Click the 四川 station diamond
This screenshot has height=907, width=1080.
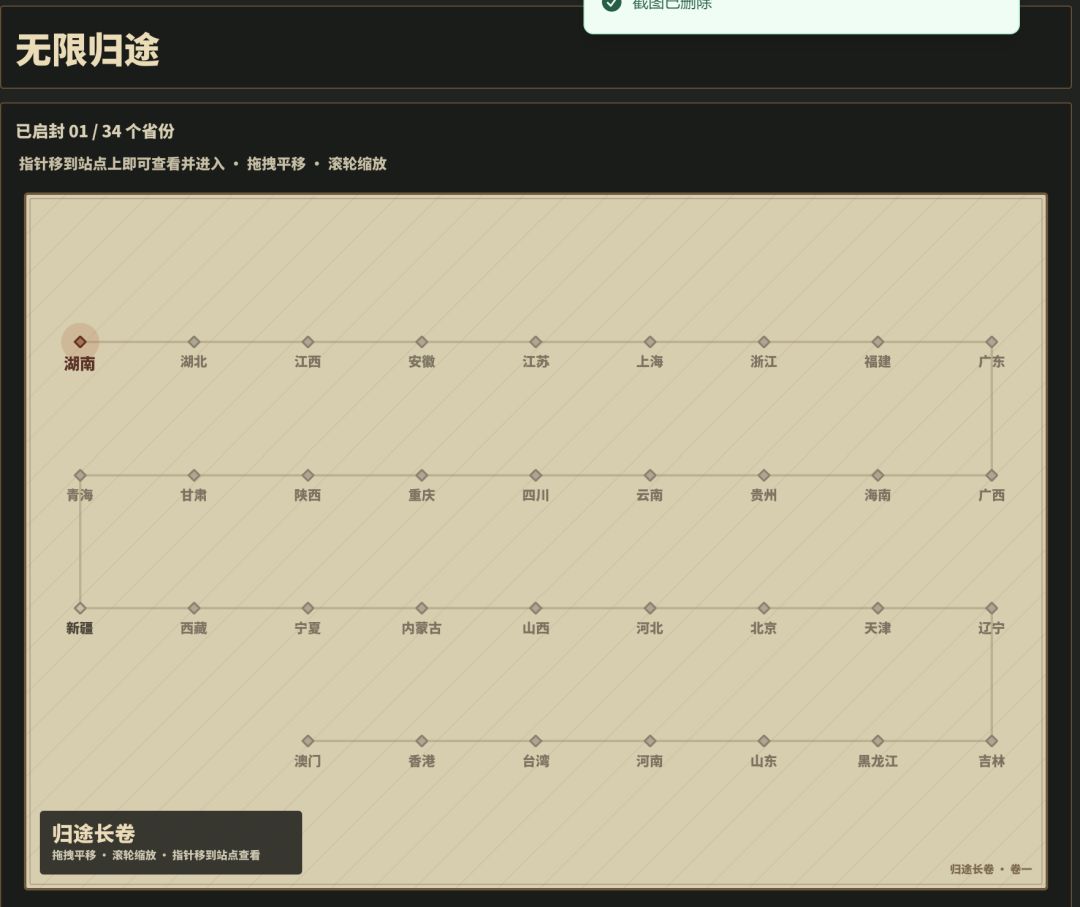[536, 475]
